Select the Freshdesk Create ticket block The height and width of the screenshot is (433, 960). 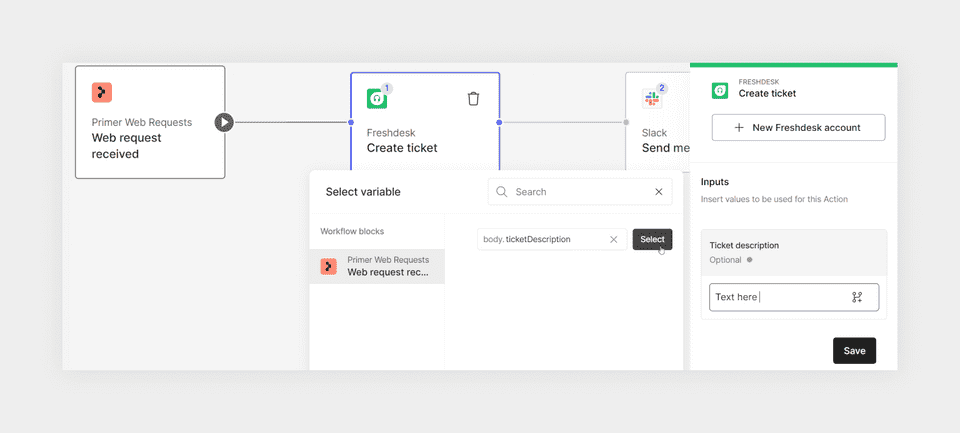425,122
